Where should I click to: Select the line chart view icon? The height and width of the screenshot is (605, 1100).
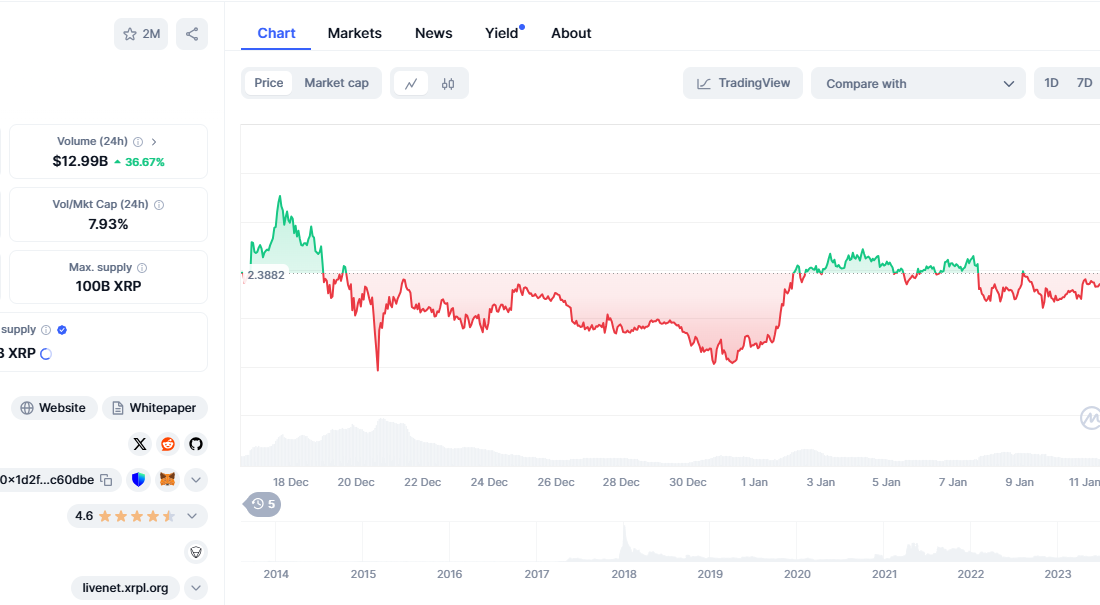pos(411,84)
